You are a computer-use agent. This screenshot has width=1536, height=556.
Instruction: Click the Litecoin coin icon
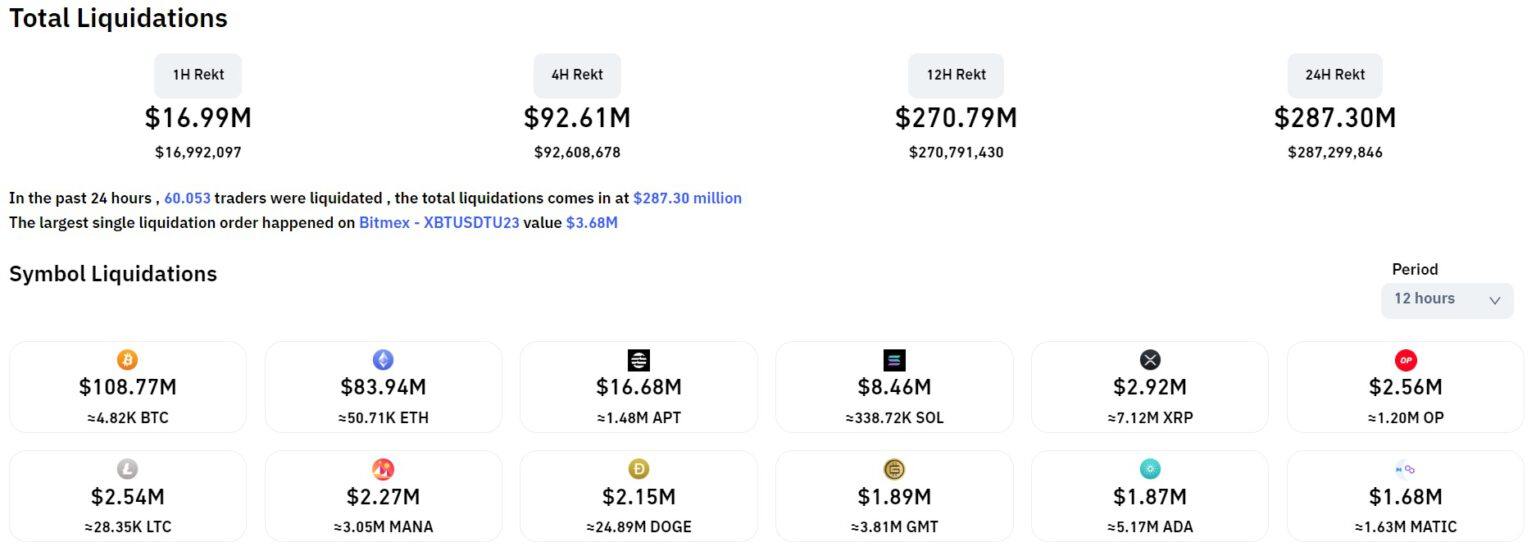click(x=127, y=469)
